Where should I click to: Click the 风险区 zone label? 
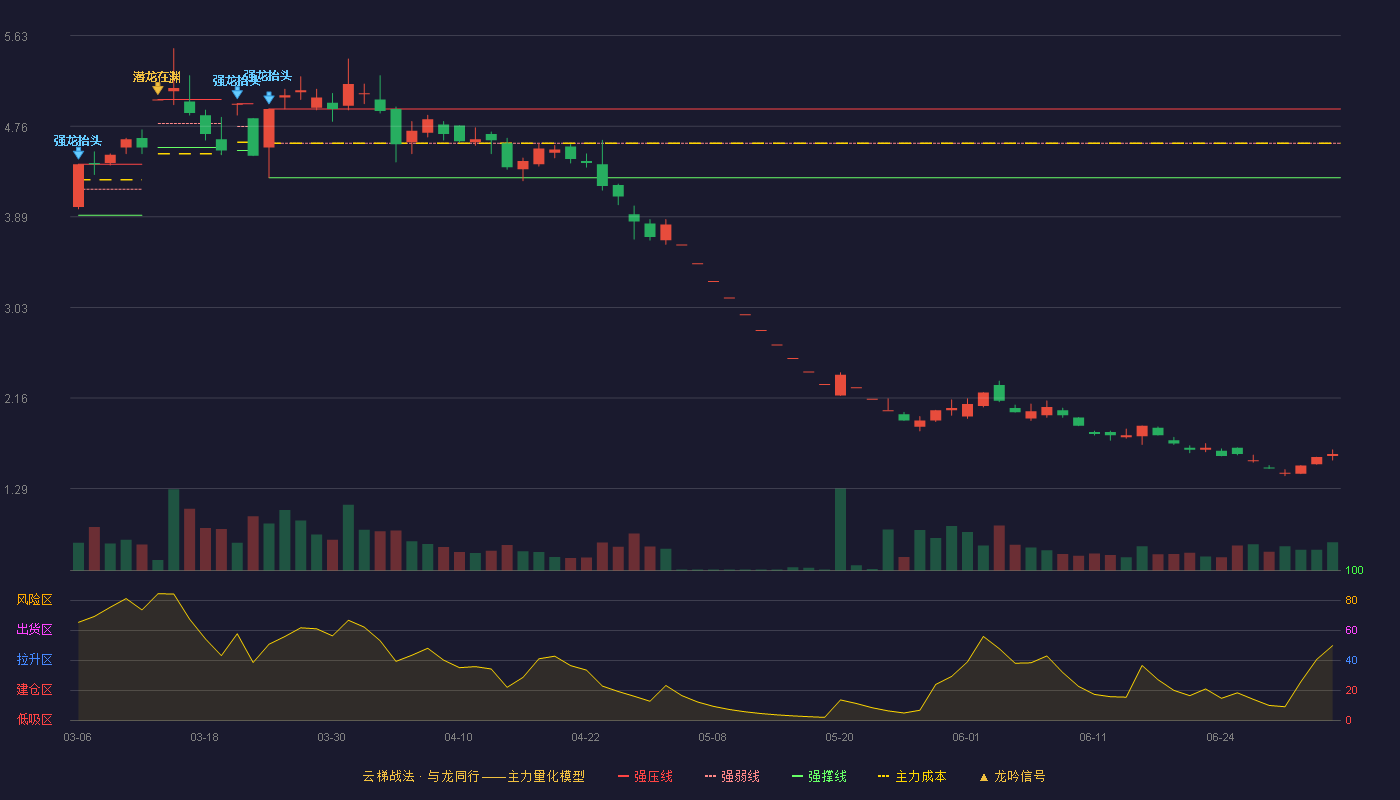34,600
